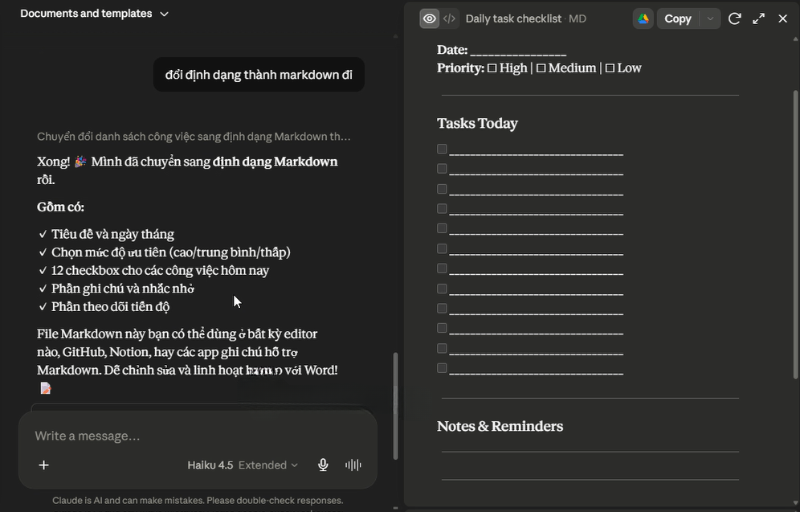Reload the artifact with the refresh icon

point(734,19)
